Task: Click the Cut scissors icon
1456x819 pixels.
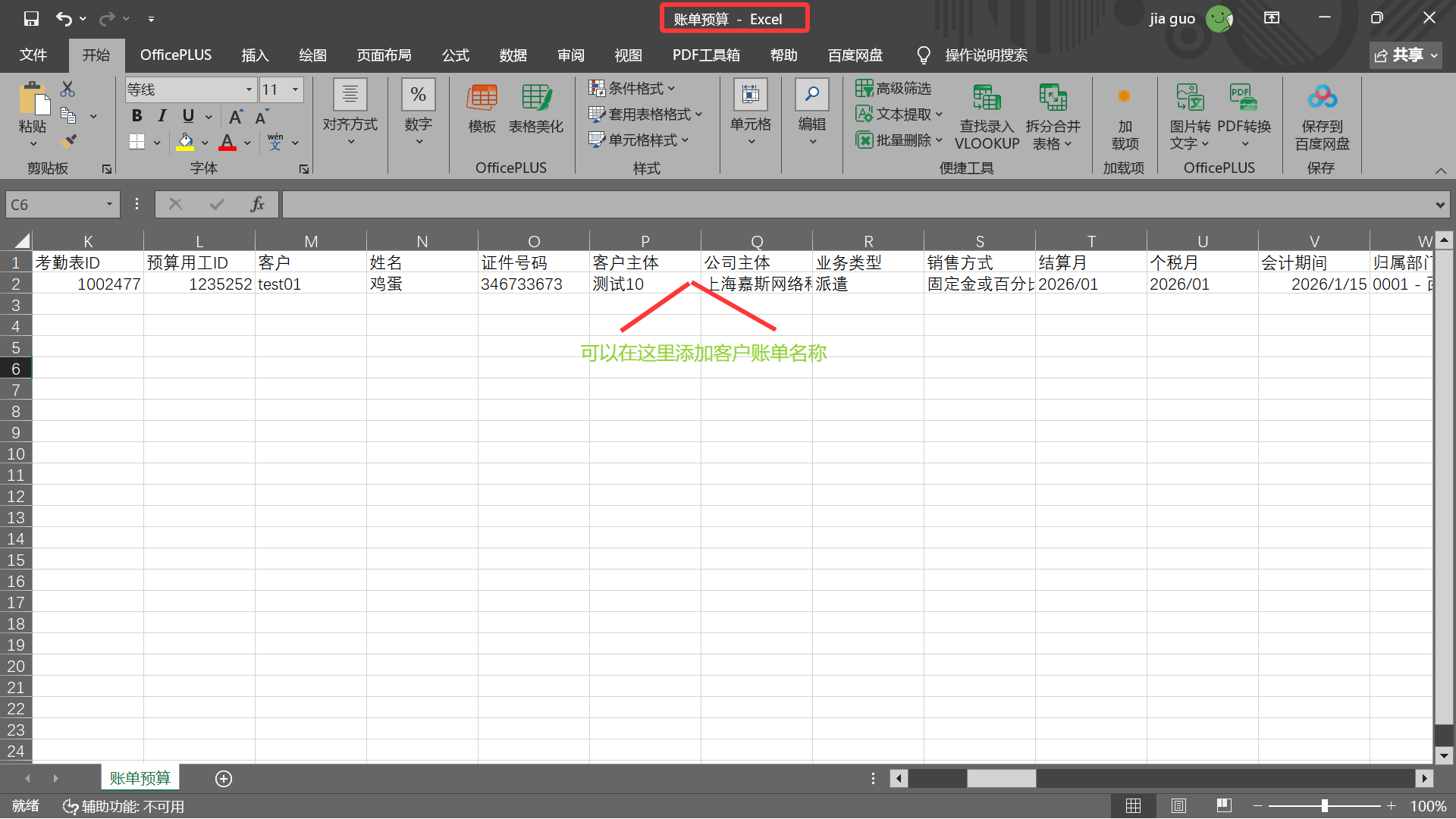Action: pyautogui.click(x=67, y=89)
